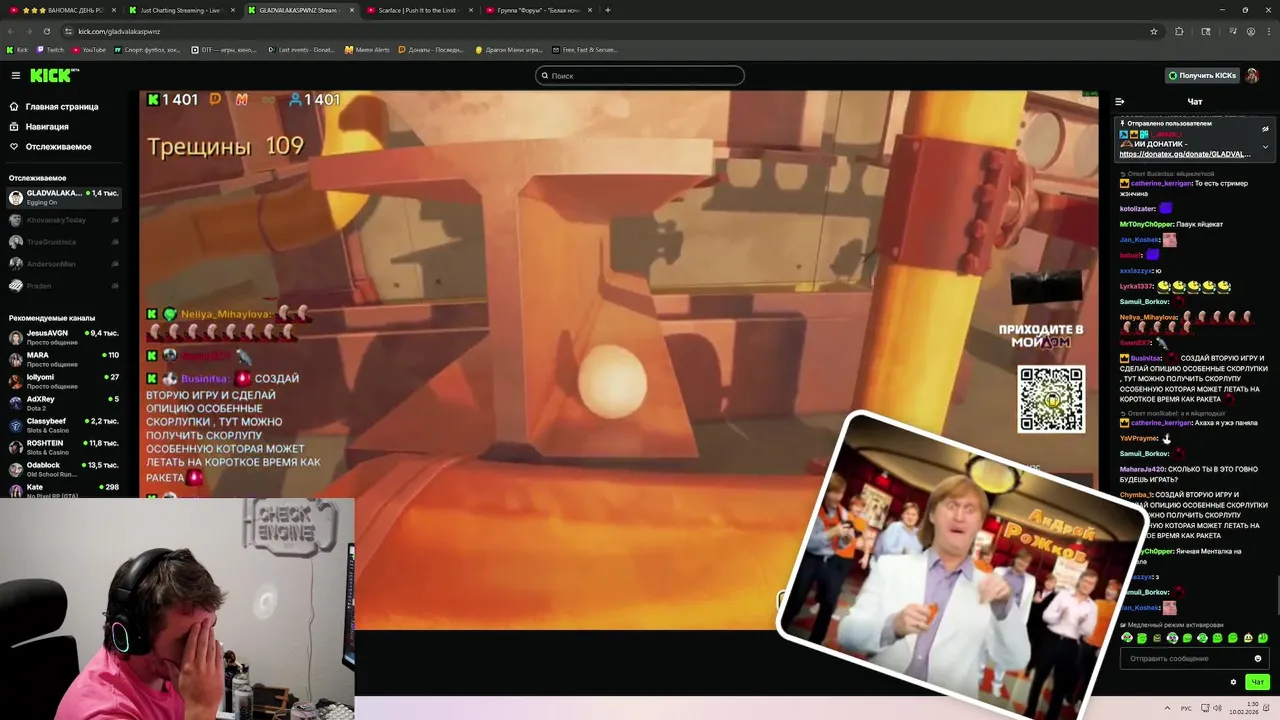Click the Kick logo in the header
Viewport: 1280px width, 720px height.
click(54, 75)
